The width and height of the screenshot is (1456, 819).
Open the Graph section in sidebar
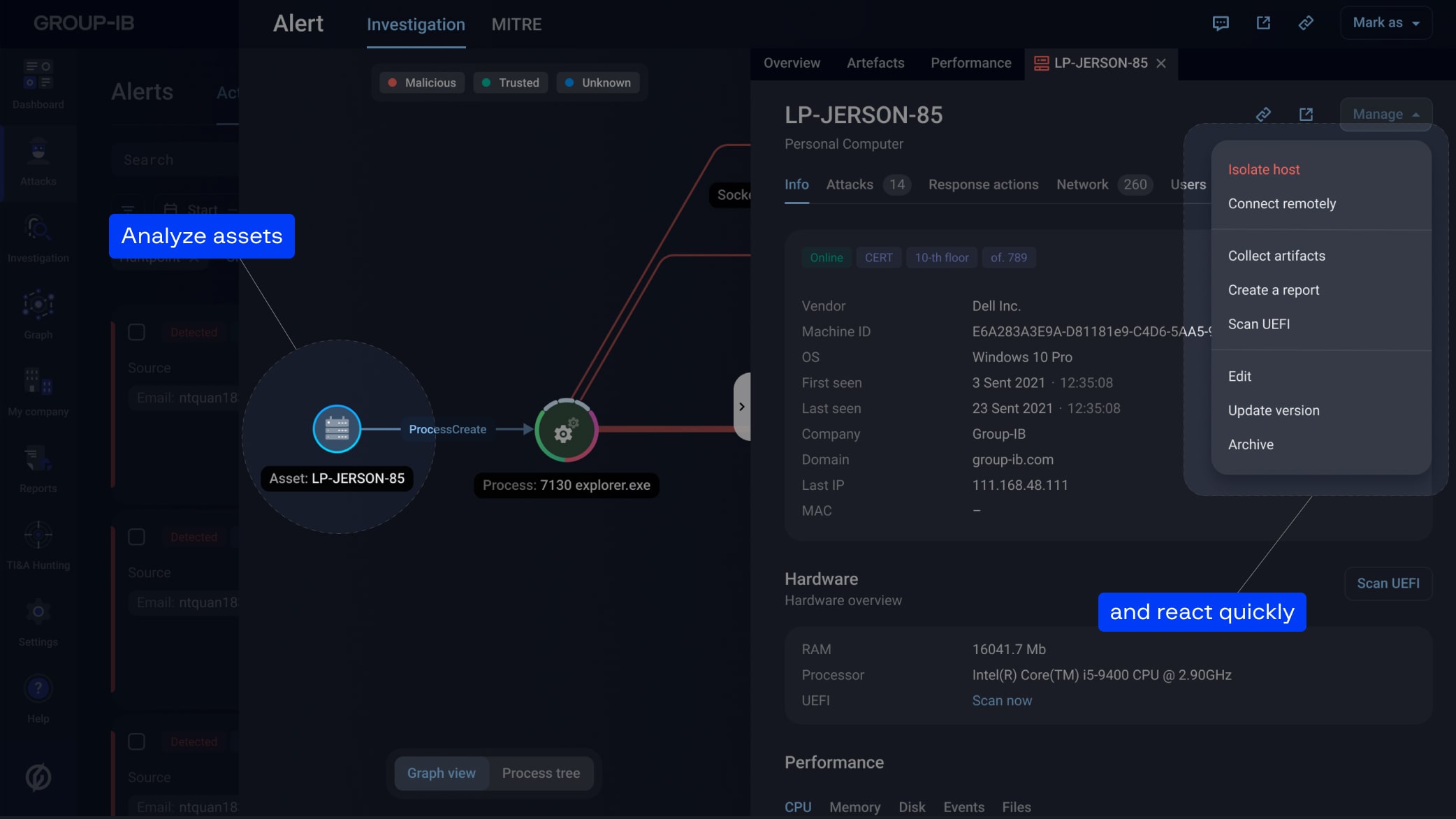click(38, 314)
